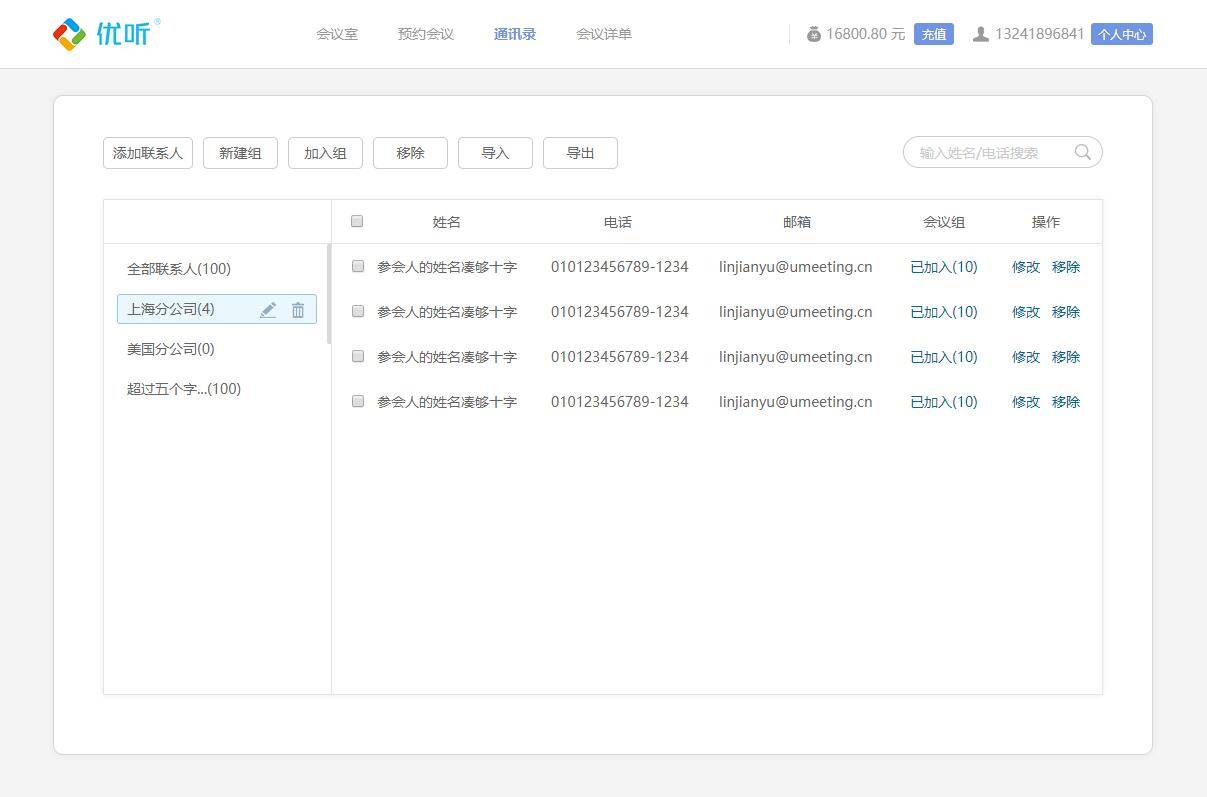Click the money bag balance icon
This screenshot has height=797, width=1207.
814,34
